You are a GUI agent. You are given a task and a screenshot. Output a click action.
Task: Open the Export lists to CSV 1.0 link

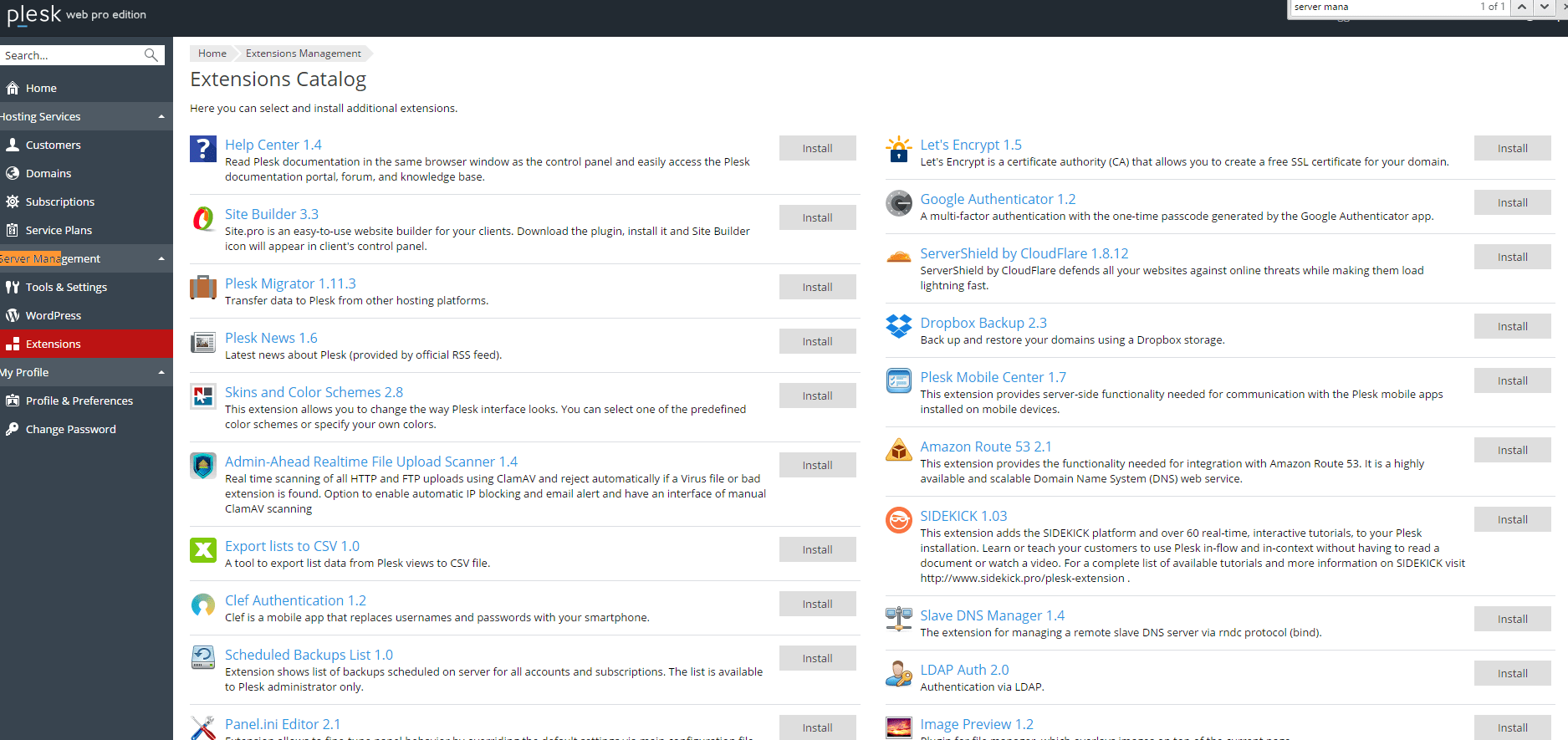tap(292, 546)
